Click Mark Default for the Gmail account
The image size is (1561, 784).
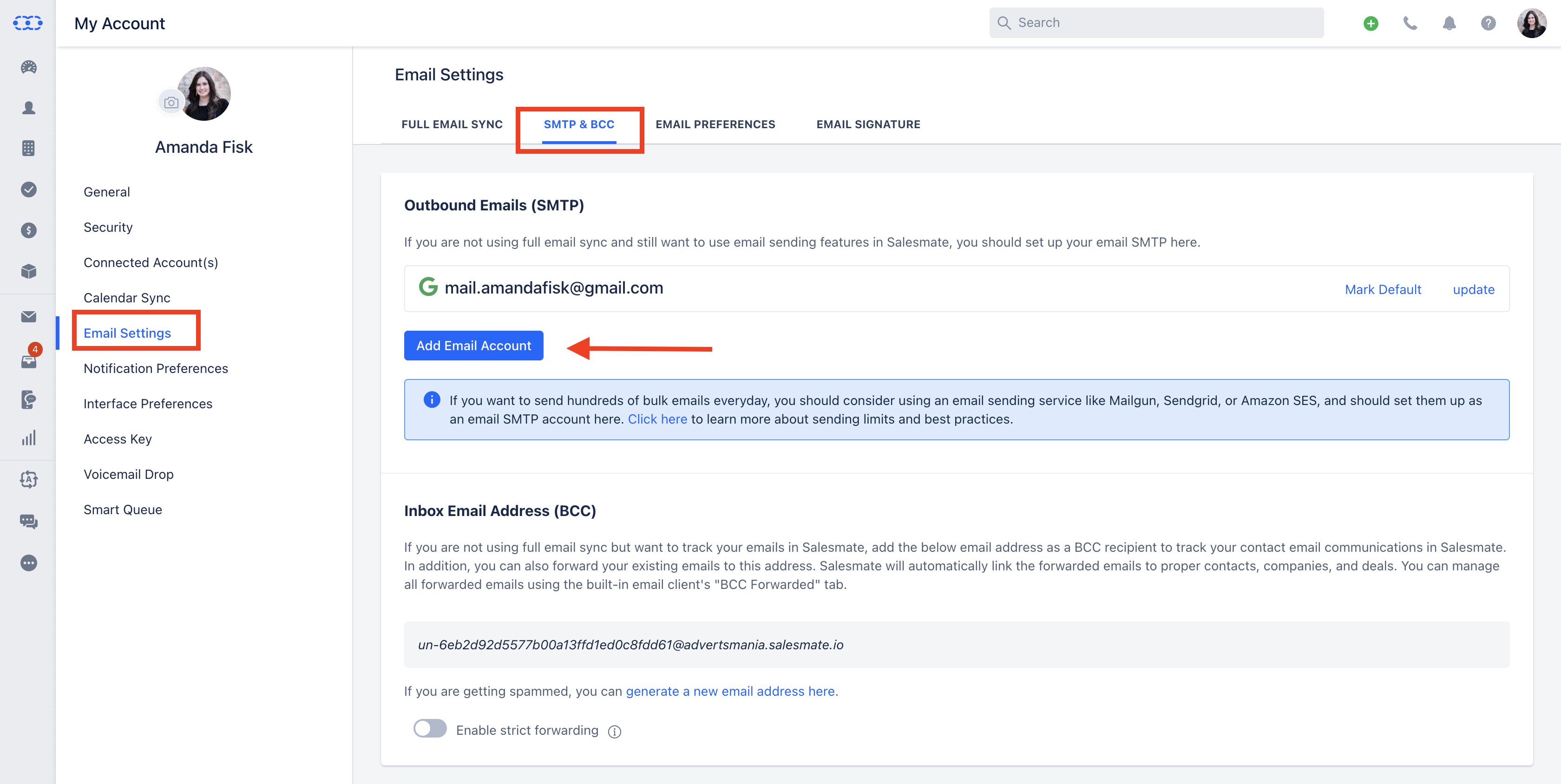(1383, 290)
